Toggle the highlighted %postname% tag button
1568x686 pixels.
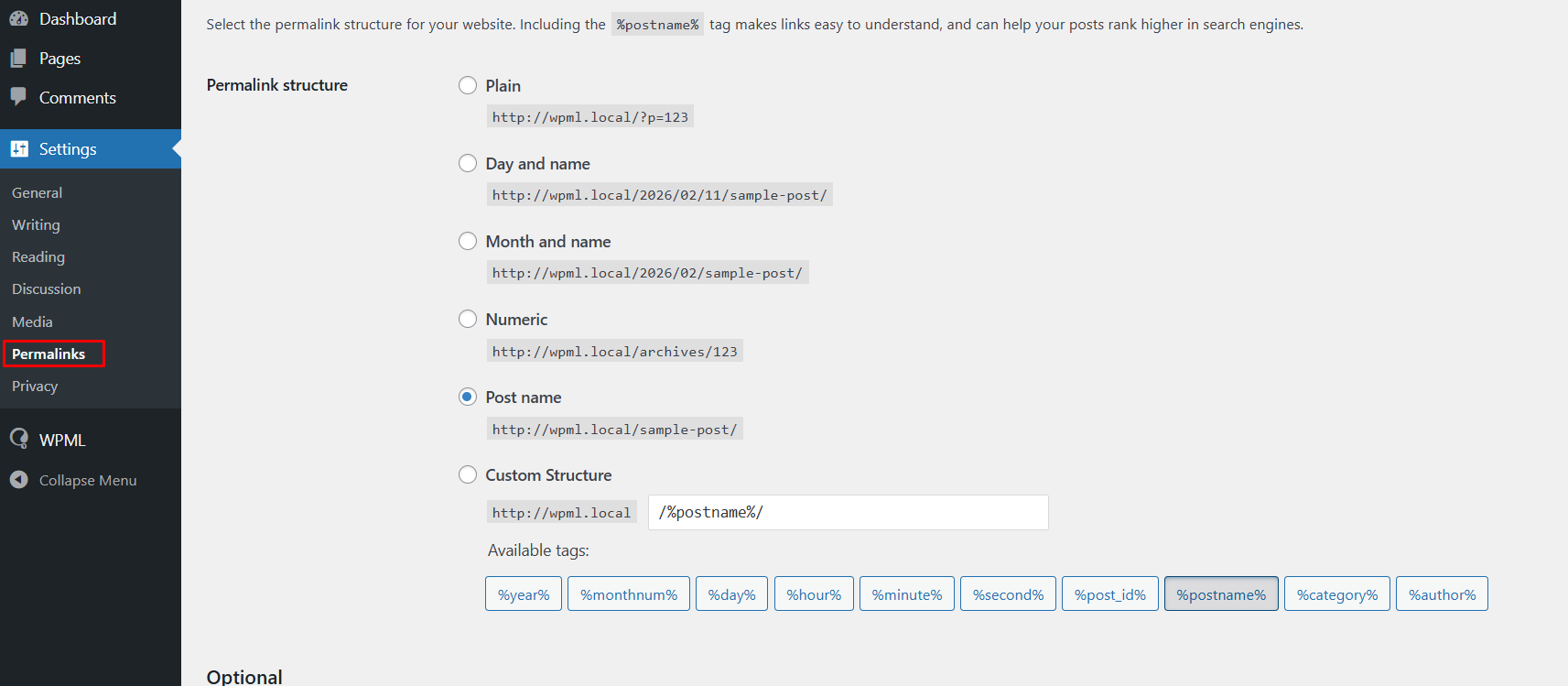click(x=1221, y=594)
